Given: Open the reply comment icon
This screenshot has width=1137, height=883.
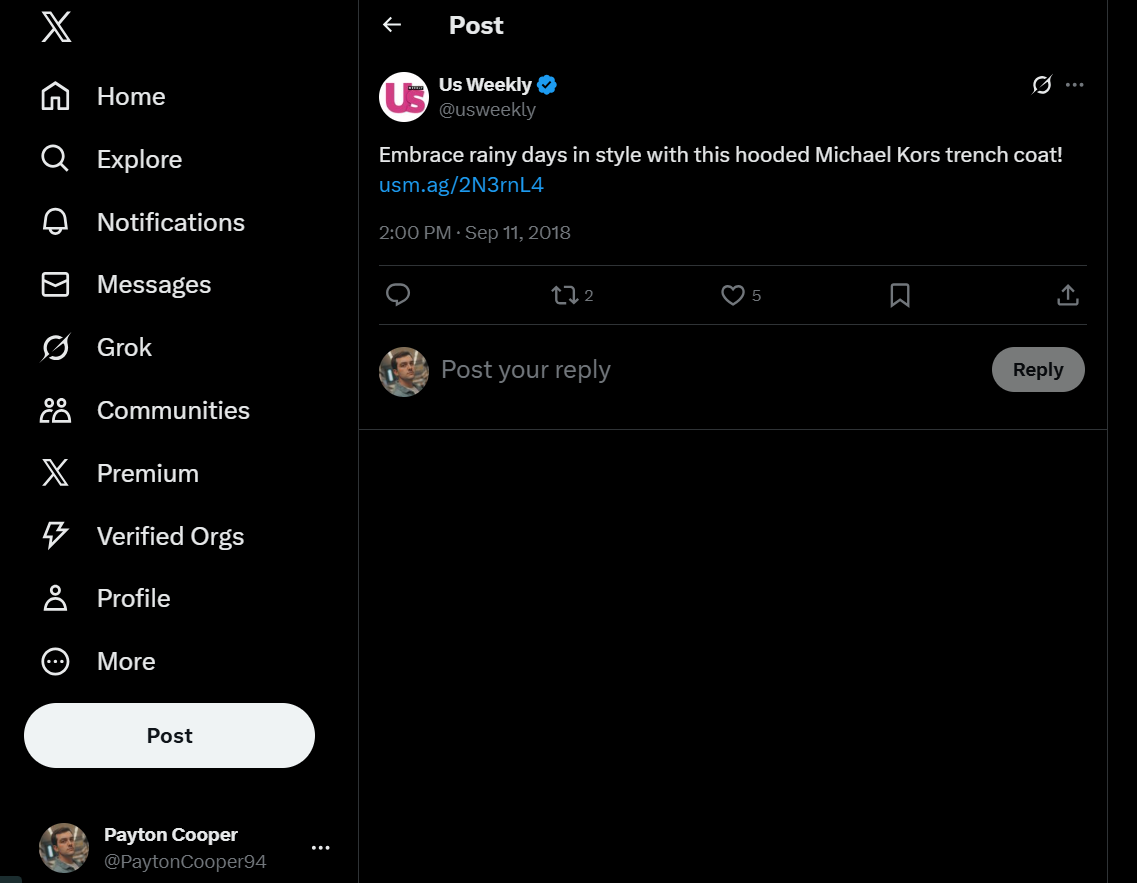Looking at the screenshot, I should [x=398, y=295].
